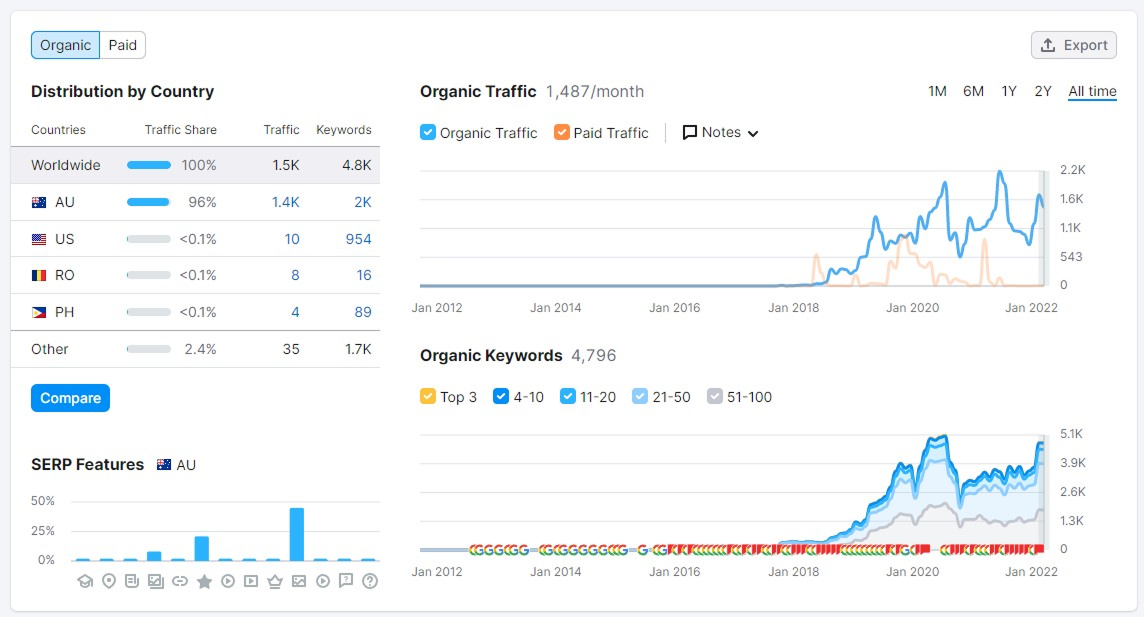Click the Knowledge Panel question-mark SERP icon
Screen dimensions: 1144x617
pos(369,580)
